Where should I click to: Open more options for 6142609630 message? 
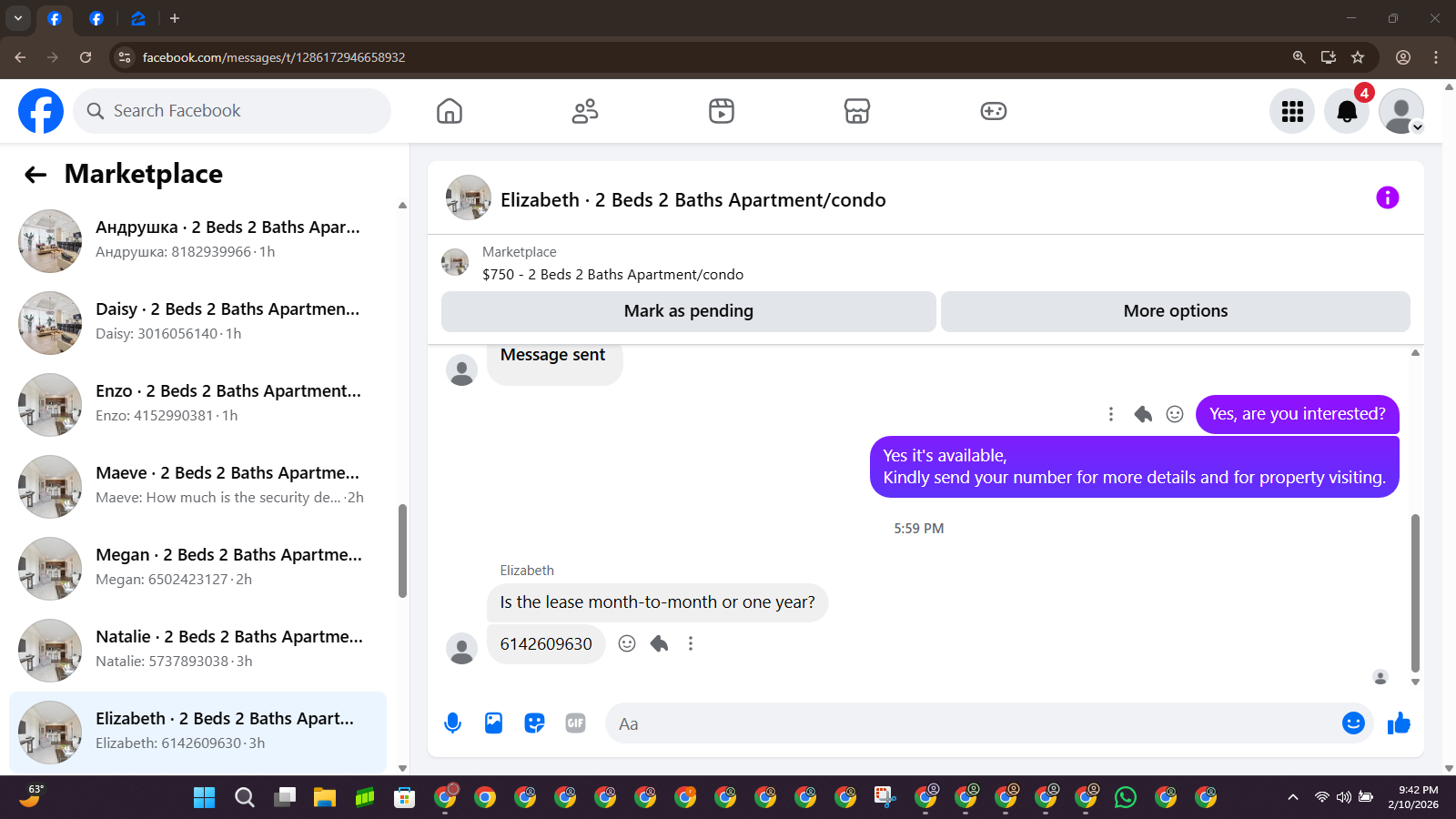pyautogui.click(x=691, y=643)
